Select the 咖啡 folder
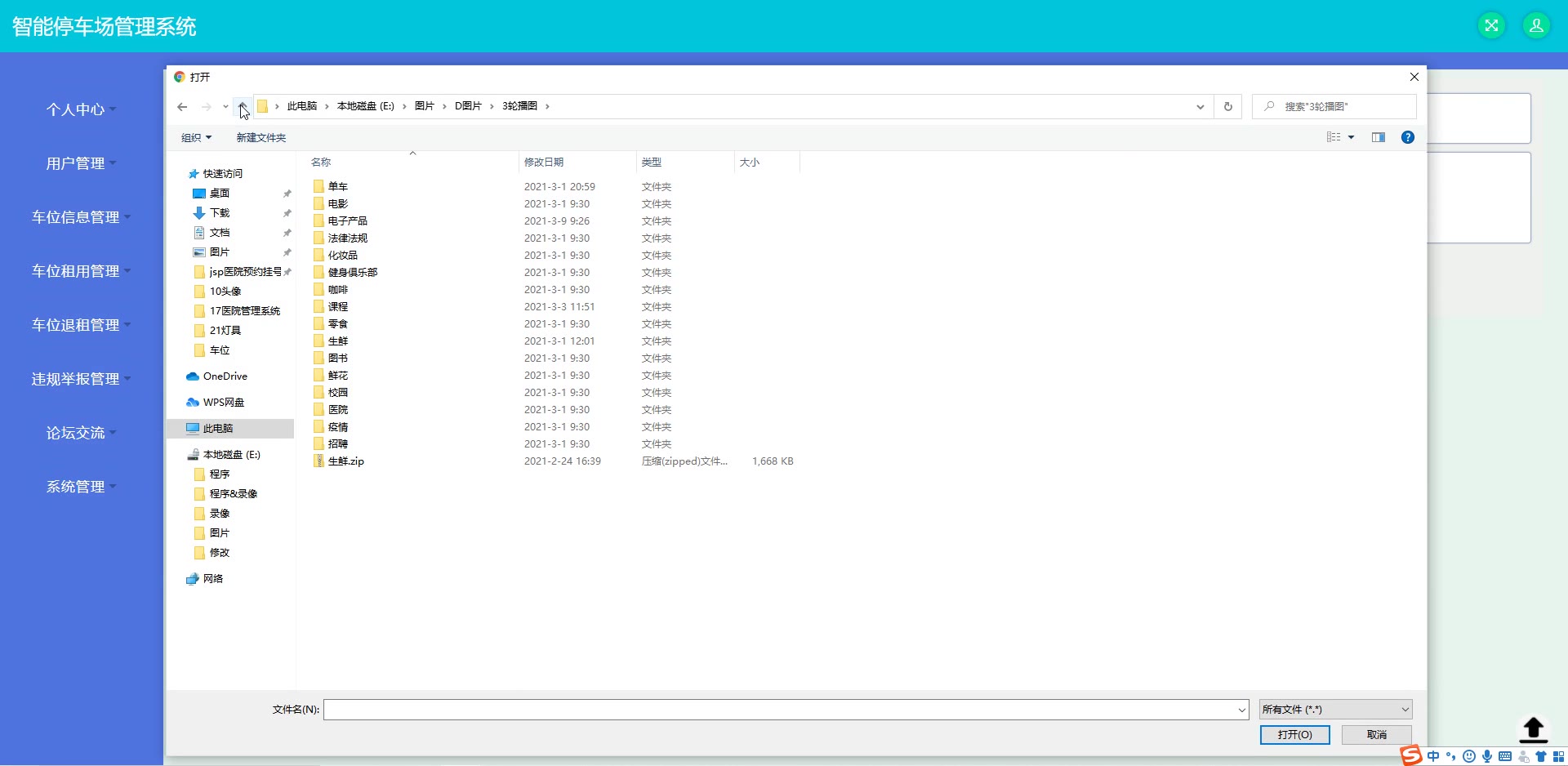 (338, 289)
